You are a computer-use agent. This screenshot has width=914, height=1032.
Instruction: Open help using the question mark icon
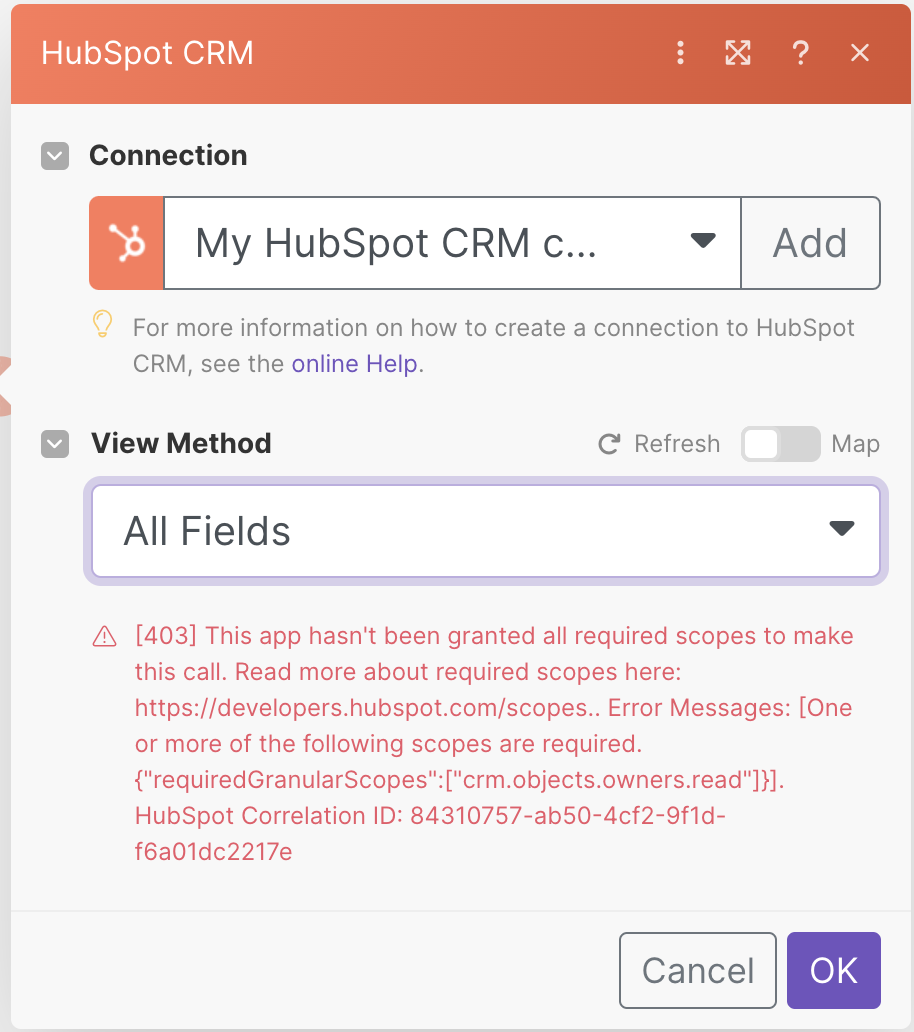pyautogui.click(x=800, y=53)
